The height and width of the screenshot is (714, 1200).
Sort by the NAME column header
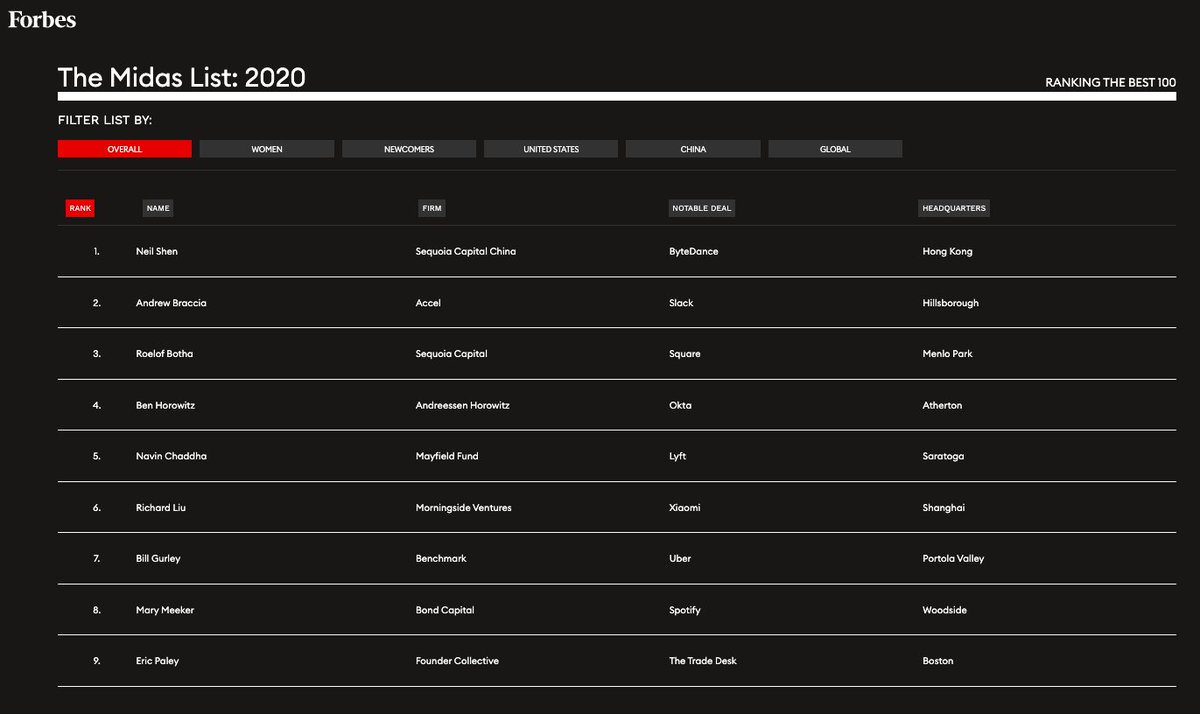click(x=158, y=208)
